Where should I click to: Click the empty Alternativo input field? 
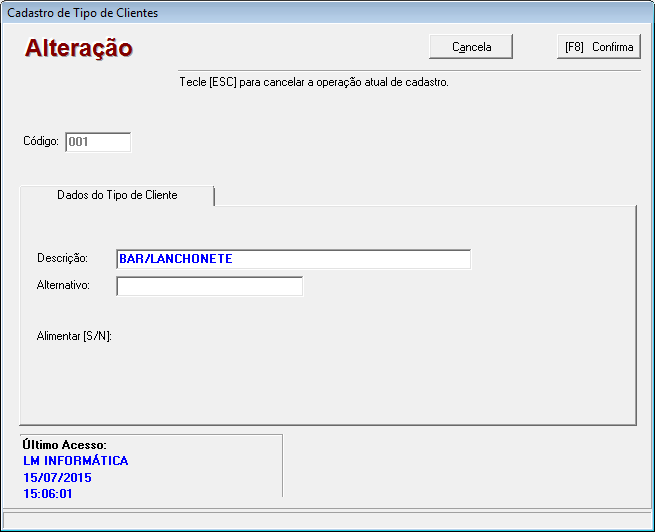209,287
